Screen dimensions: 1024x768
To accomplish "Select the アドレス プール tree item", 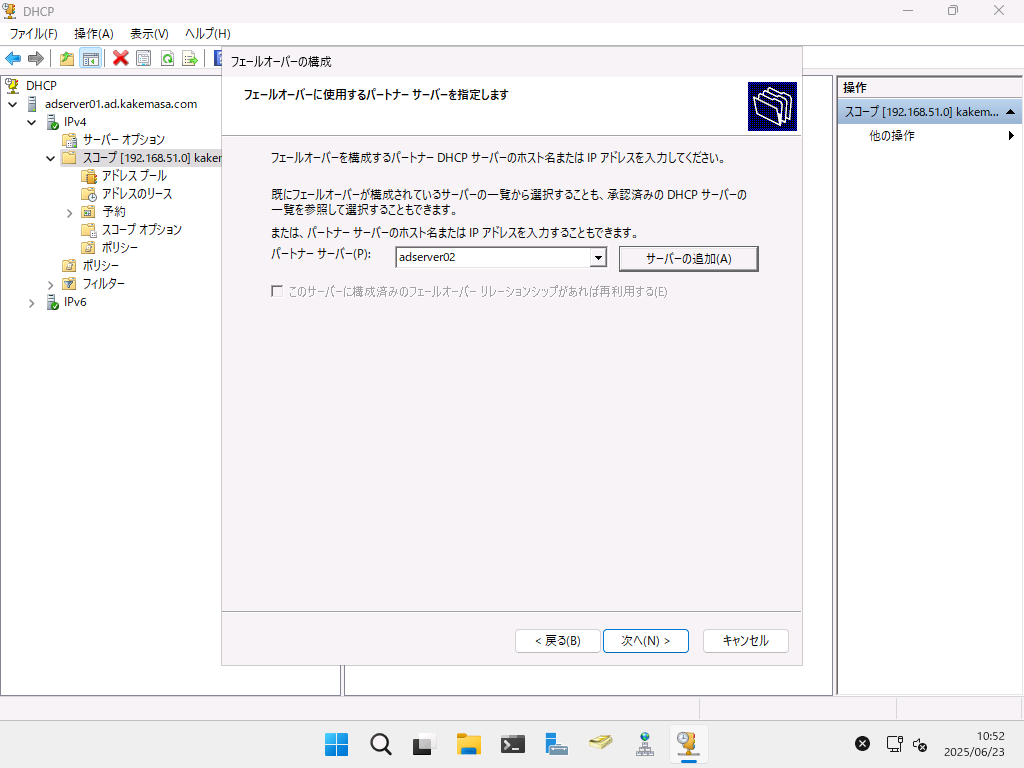I will 135,176.
